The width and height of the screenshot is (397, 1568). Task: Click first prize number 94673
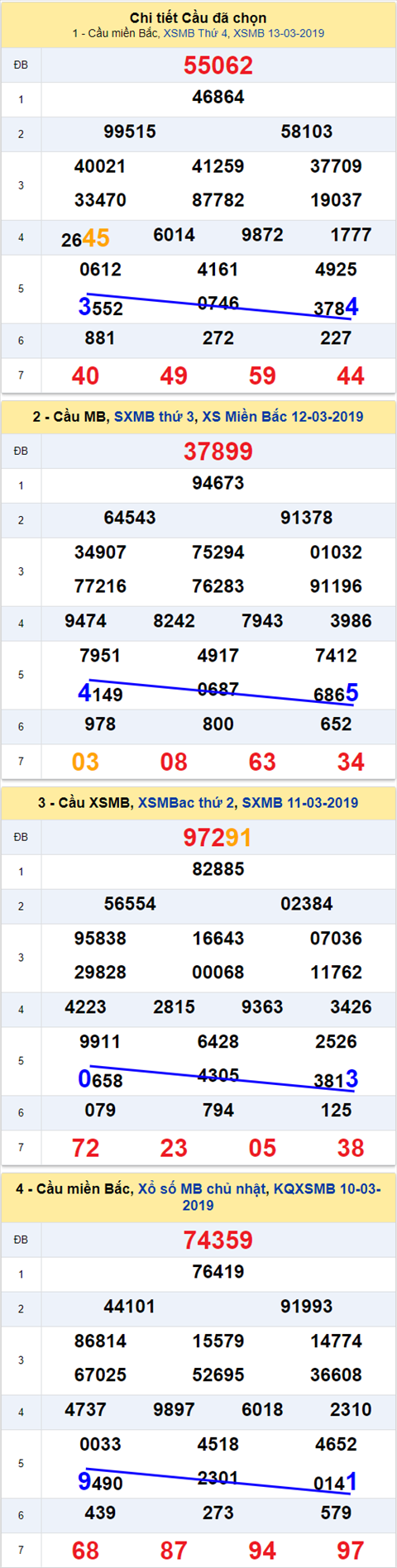218,483
